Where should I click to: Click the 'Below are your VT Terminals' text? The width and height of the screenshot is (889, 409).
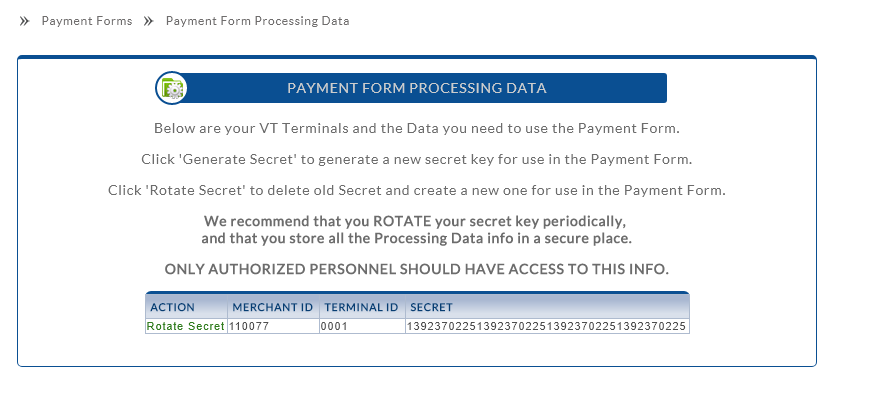[x=416, y=129]
